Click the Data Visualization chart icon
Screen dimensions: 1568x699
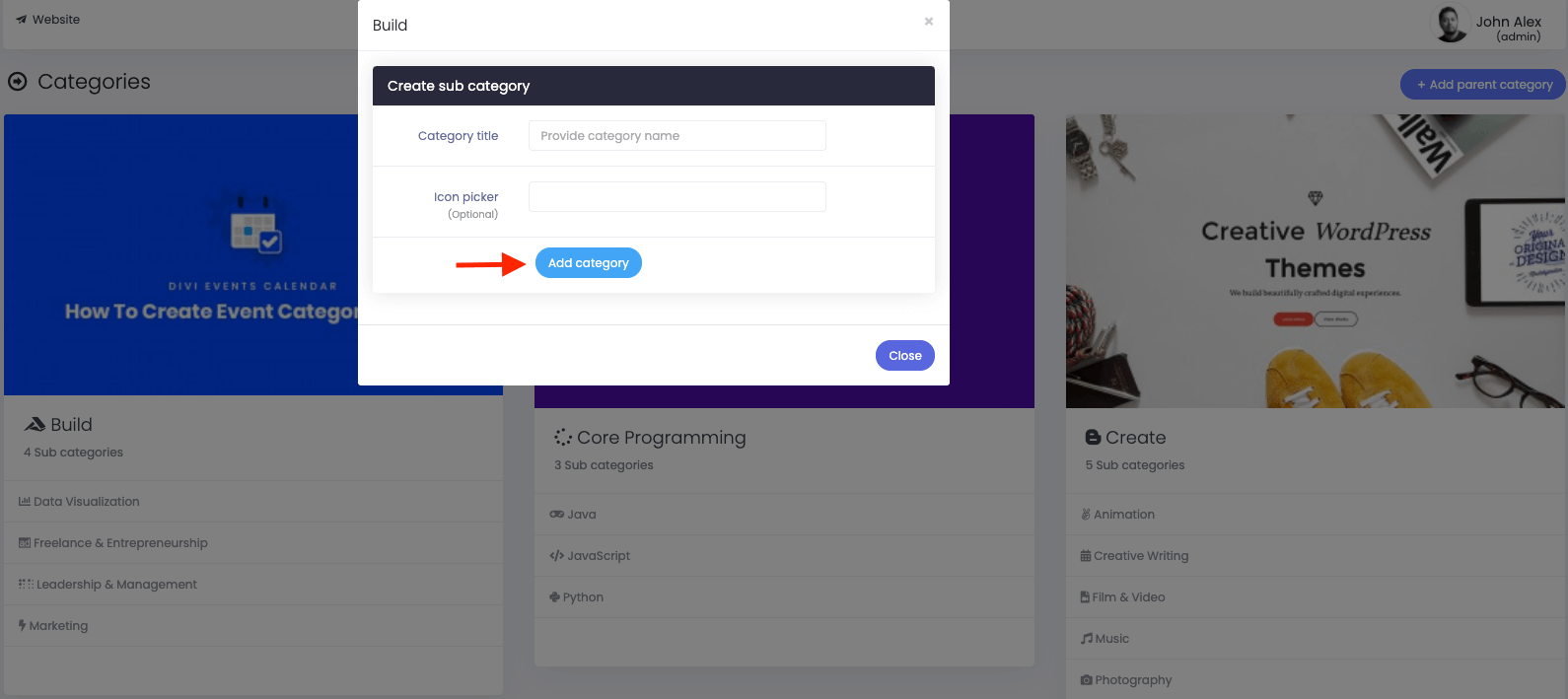click(25, 502)
